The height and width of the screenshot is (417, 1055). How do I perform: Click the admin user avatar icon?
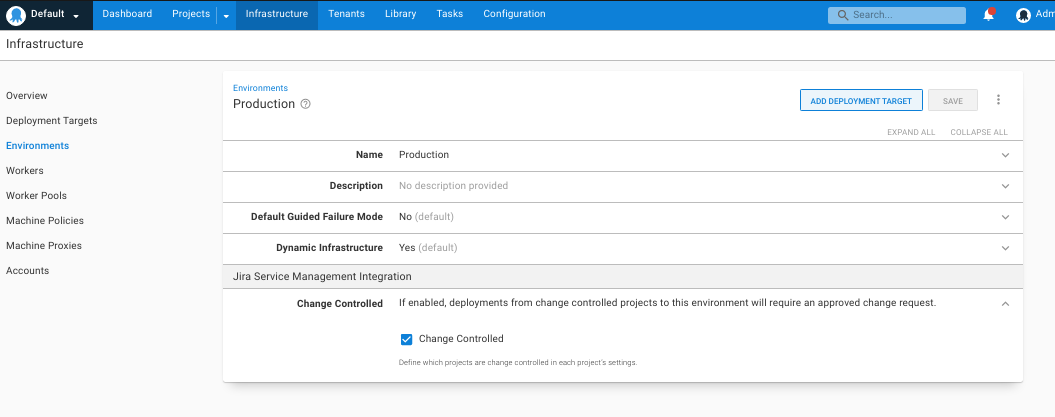tap(1023, 15)
